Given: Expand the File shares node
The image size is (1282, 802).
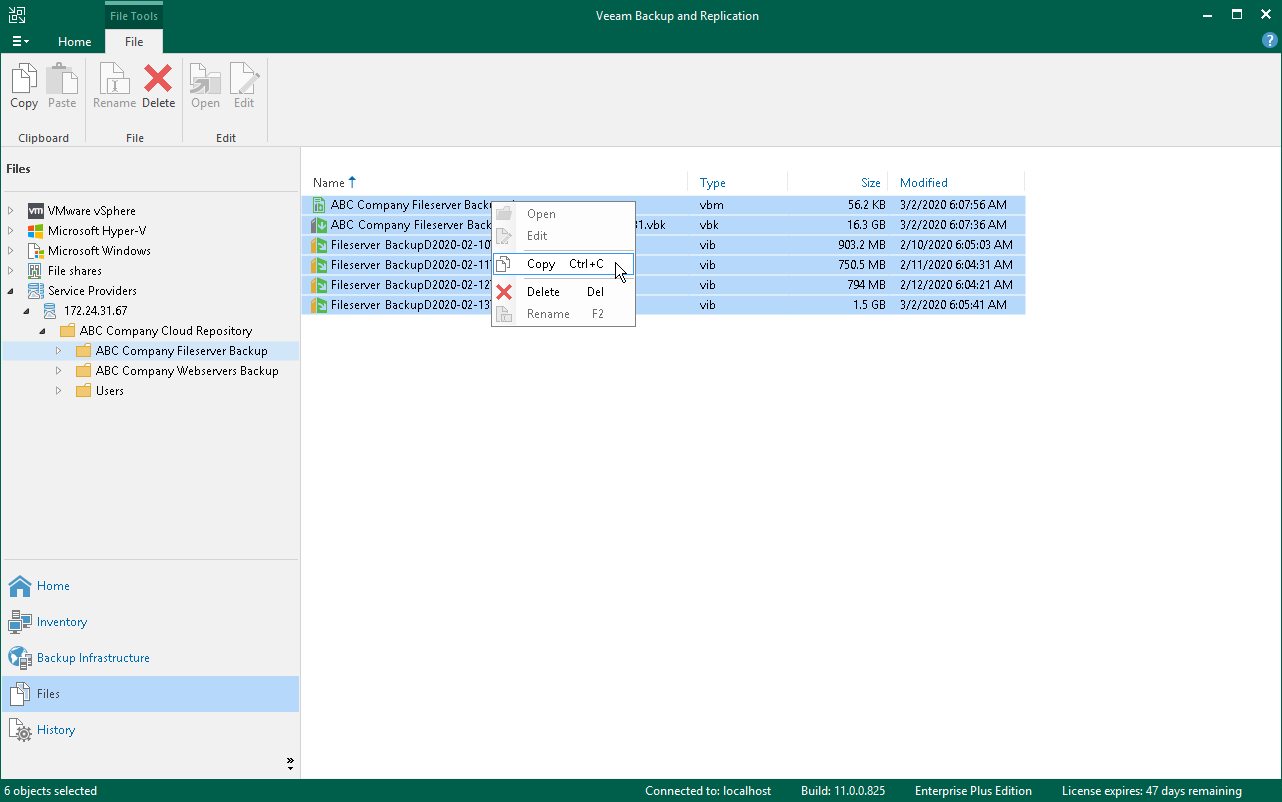Looking at the screenshot, I should tap(11, 271).
